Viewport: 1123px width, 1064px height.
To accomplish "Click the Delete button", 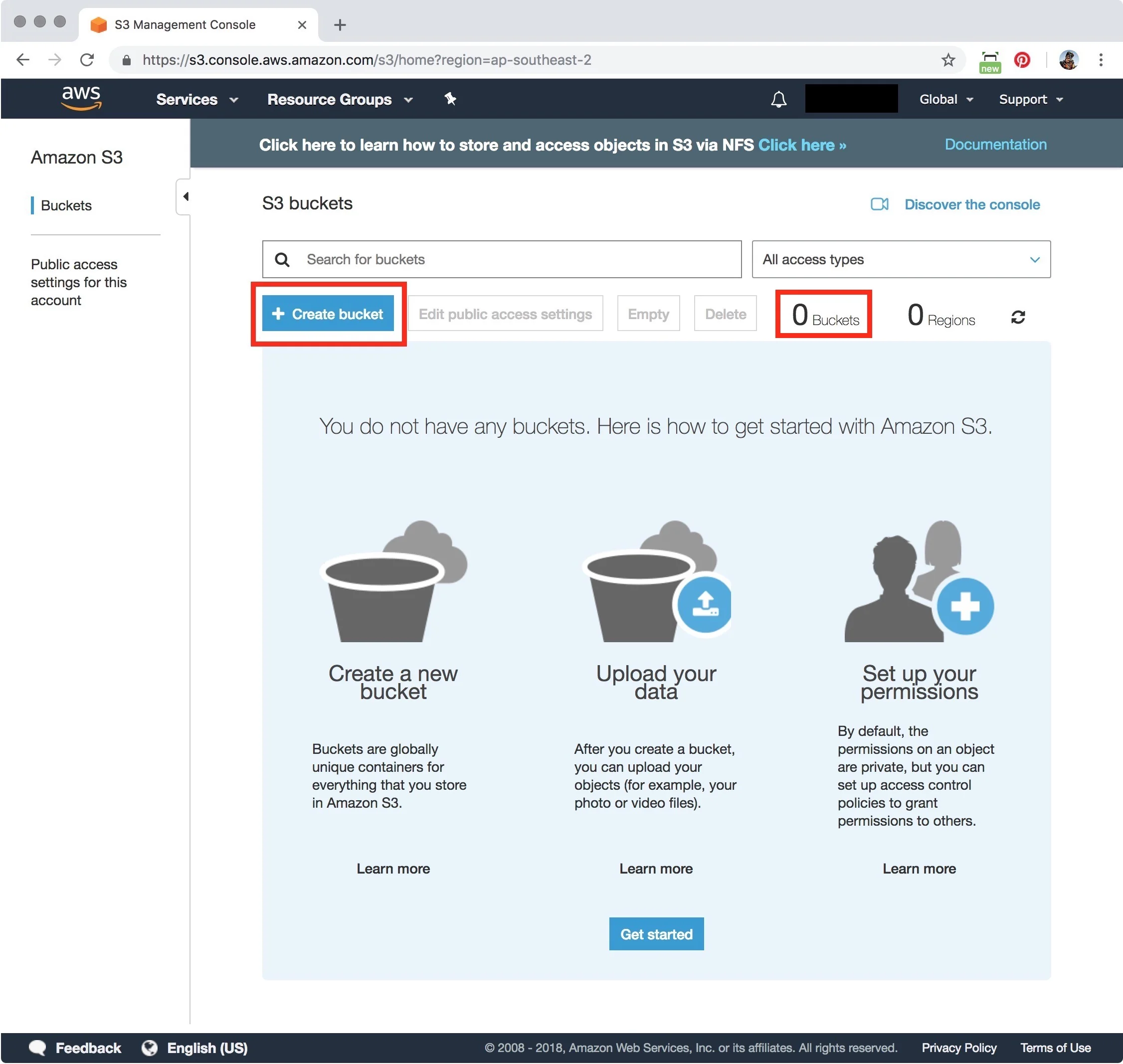I will [725, 314].
